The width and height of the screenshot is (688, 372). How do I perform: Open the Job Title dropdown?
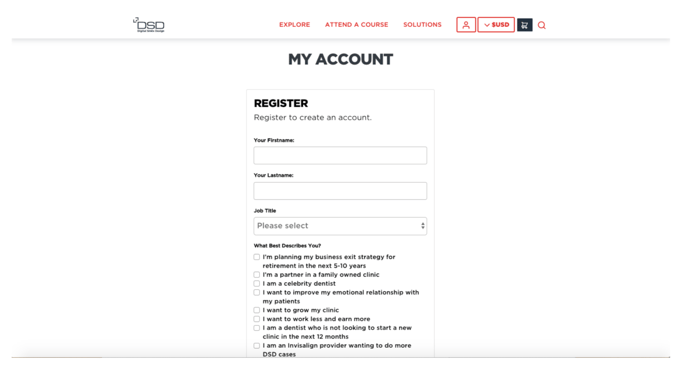point(340,226)
